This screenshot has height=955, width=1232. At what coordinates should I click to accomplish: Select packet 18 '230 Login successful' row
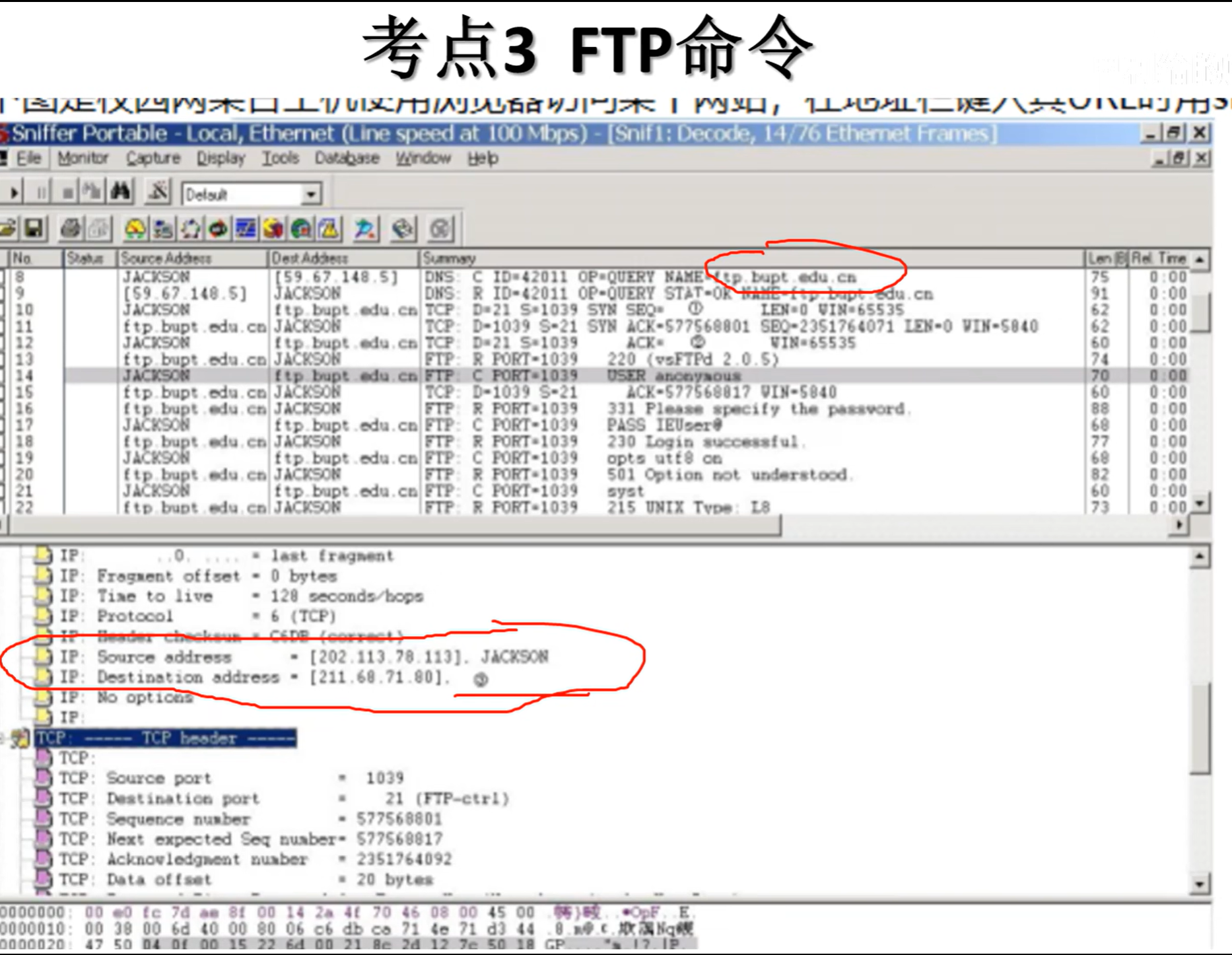[x=594, y=442]
